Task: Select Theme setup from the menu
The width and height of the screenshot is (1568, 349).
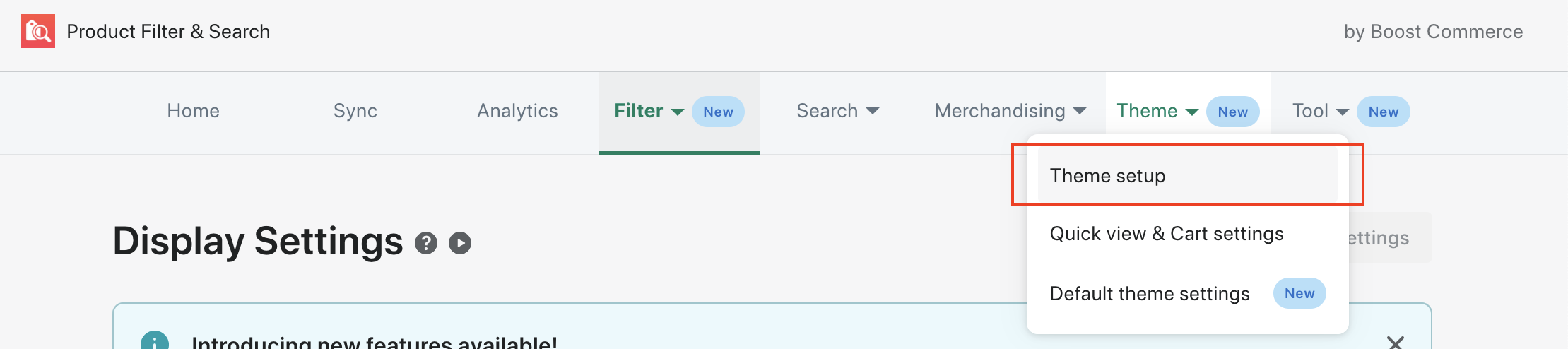Action: click(1107, 175)
